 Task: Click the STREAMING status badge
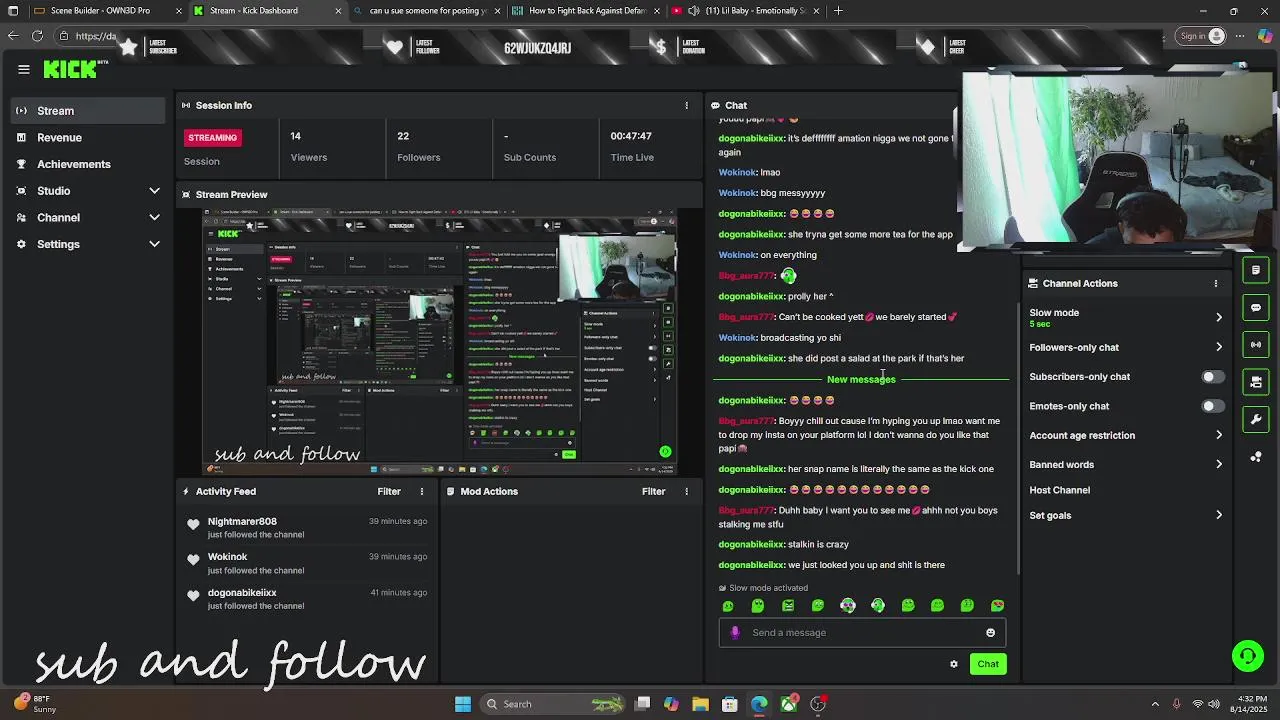pyautogui.click(x=212, y=137)
